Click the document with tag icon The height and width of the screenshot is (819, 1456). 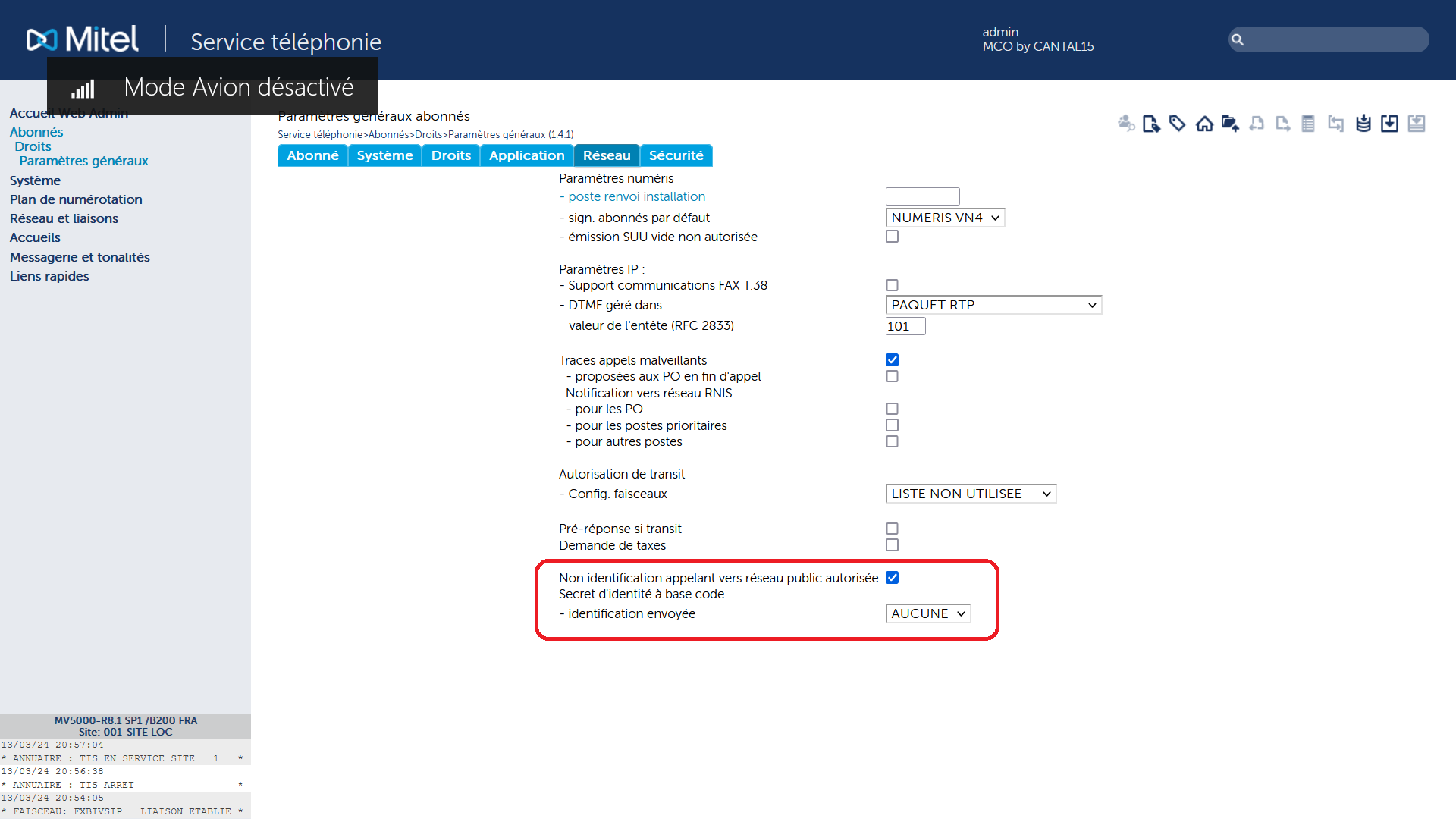(1151, 123)
